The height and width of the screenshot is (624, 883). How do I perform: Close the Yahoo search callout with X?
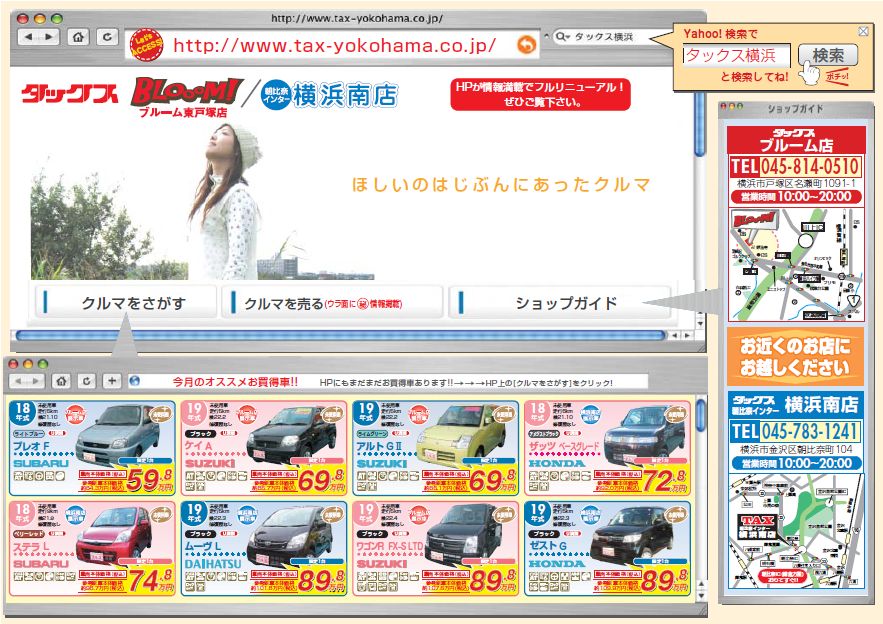[x=862, y=32]
